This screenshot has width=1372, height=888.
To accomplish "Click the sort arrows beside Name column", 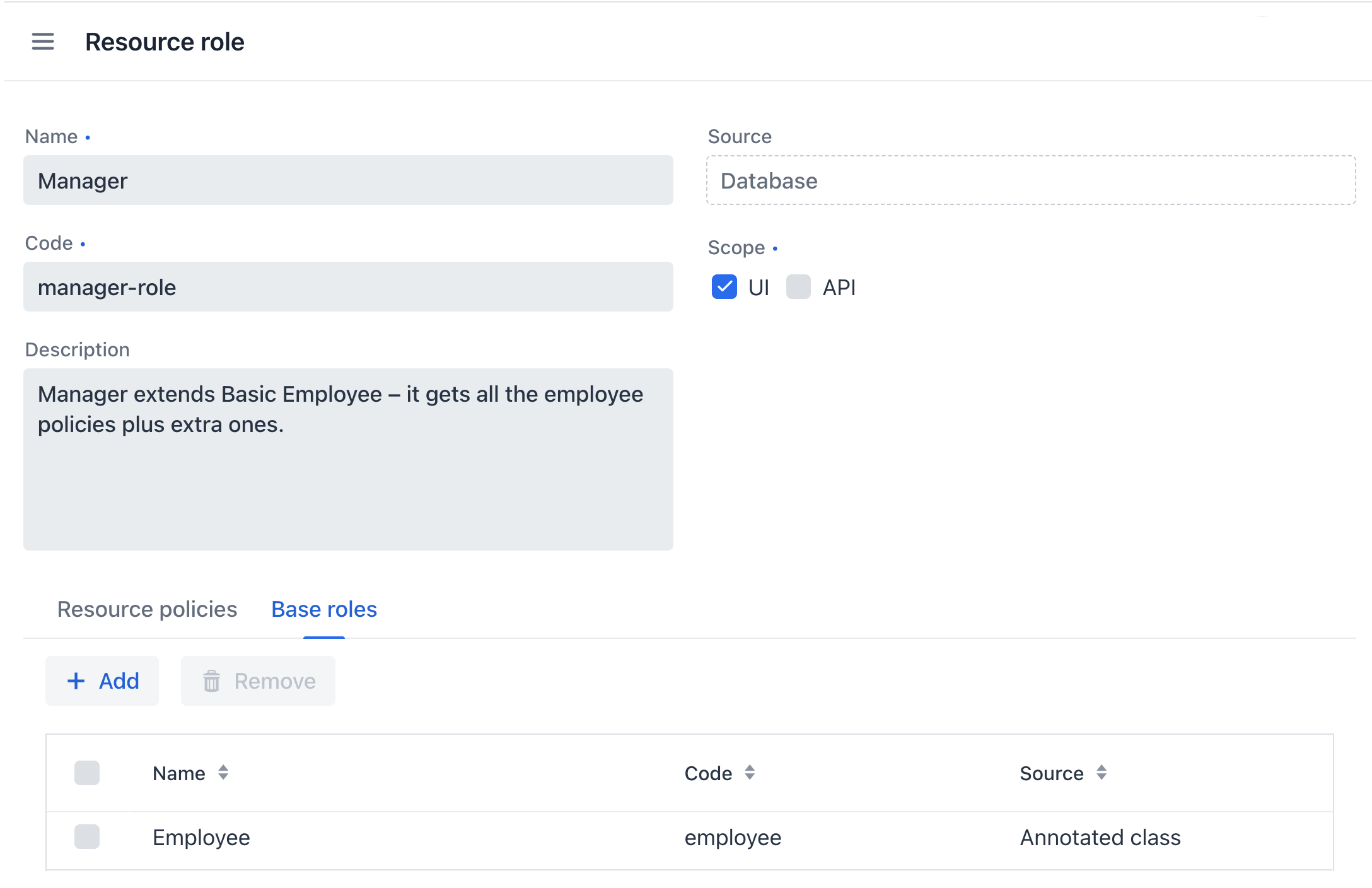I will 224,773.
